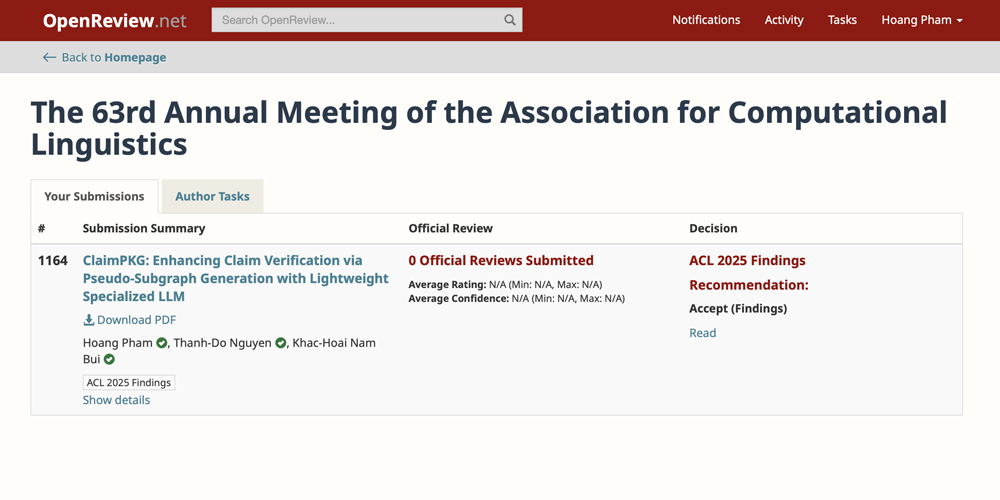1000x500 pixels.
Task: Switch to the Author Tasks tab
Action: (212, 196)
